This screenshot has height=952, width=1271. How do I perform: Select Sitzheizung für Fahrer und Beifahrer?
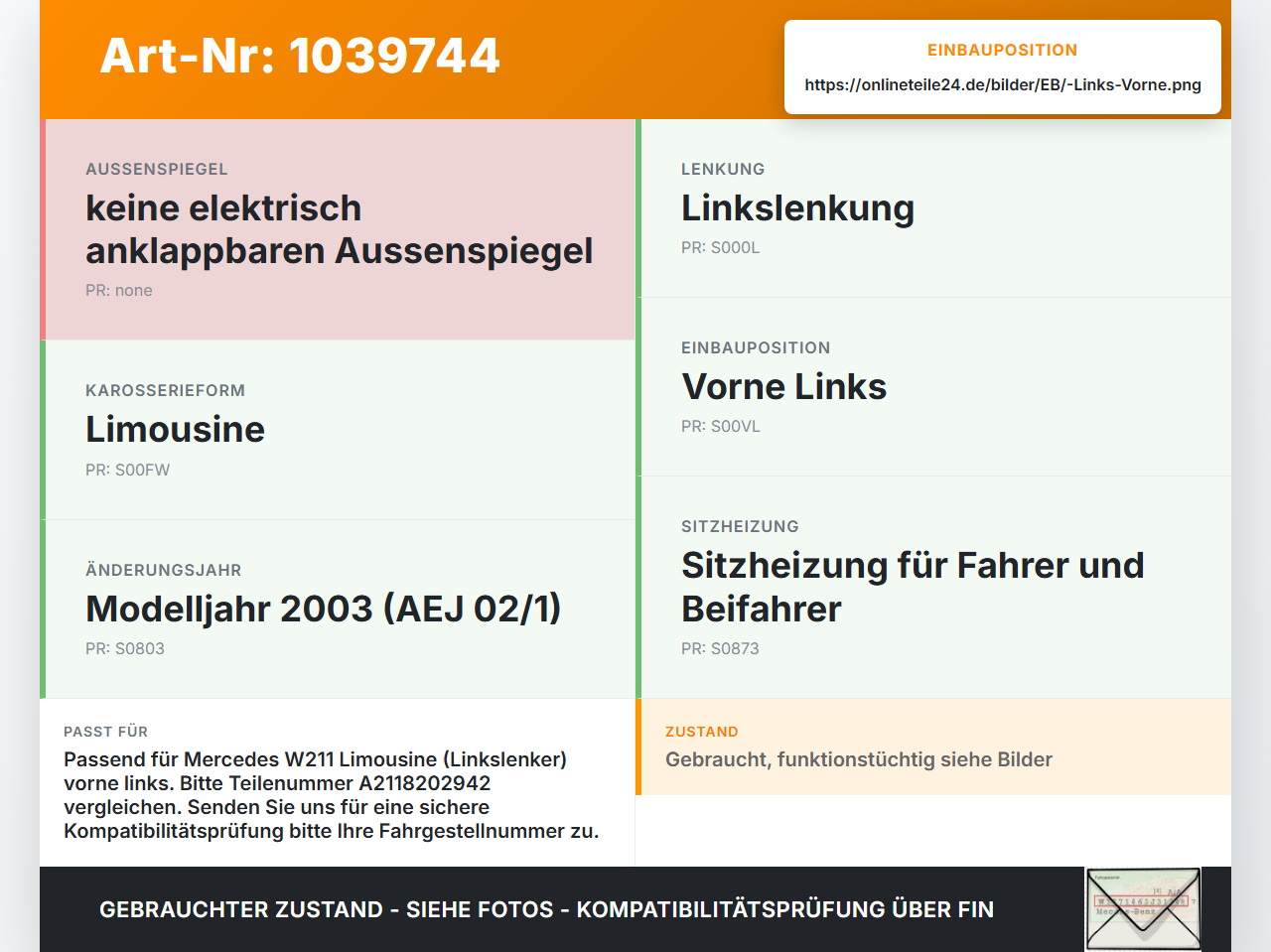click(913, 587)
